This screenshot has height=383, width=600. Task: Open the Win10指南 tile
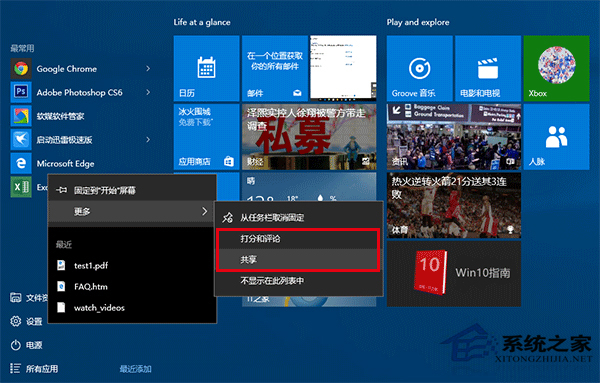[454, 274]
